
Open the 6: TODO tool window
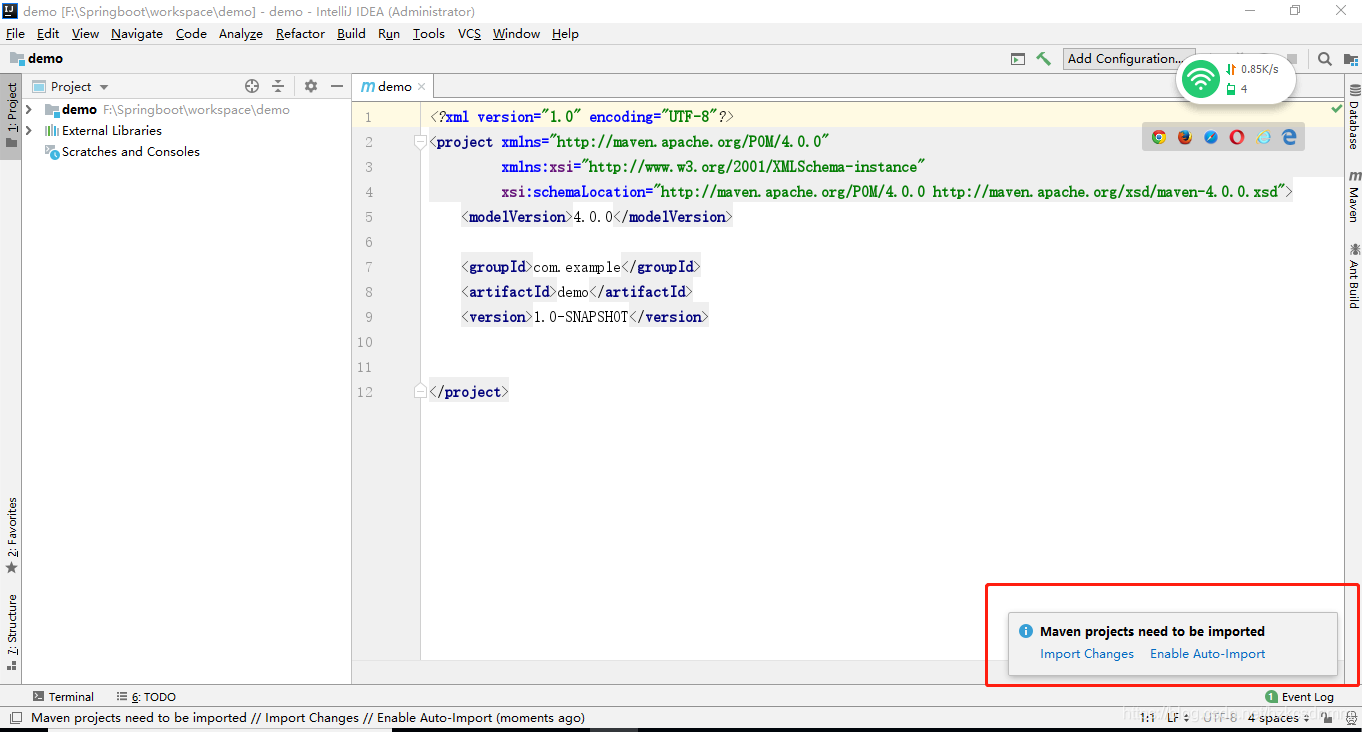146,697
